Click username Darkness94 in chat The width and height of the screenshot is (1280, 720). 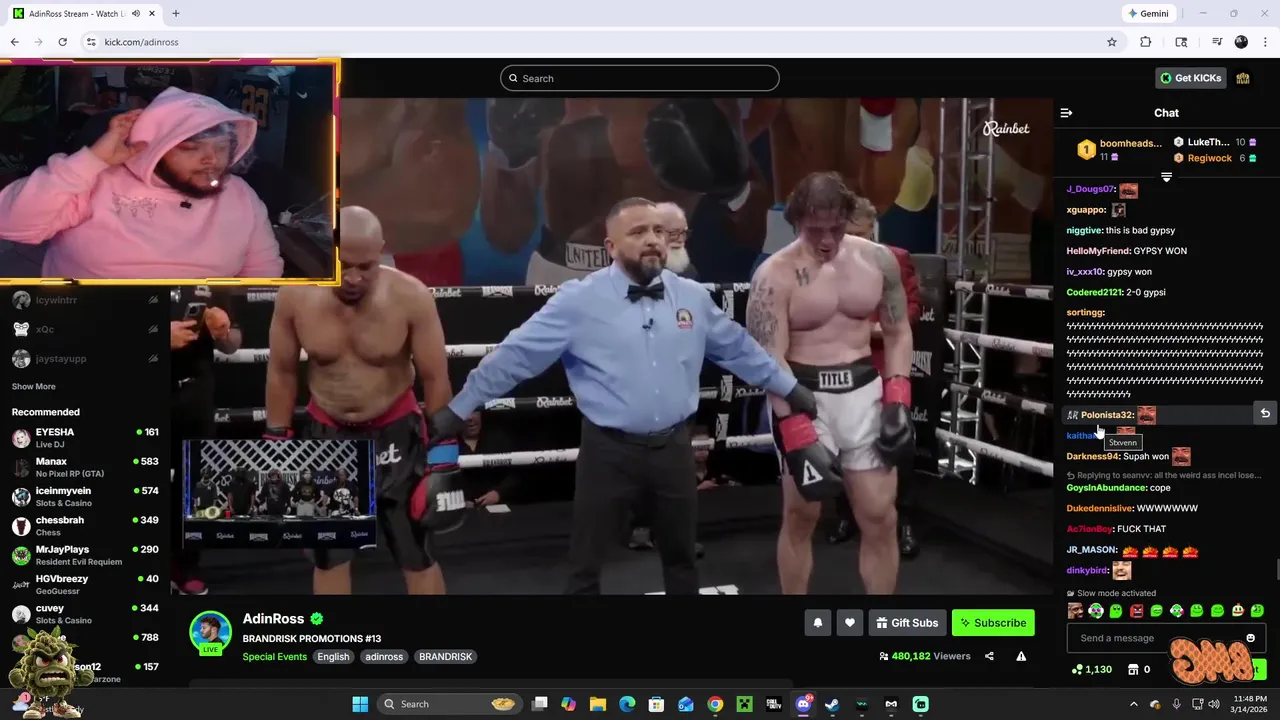pos(1092,457)
